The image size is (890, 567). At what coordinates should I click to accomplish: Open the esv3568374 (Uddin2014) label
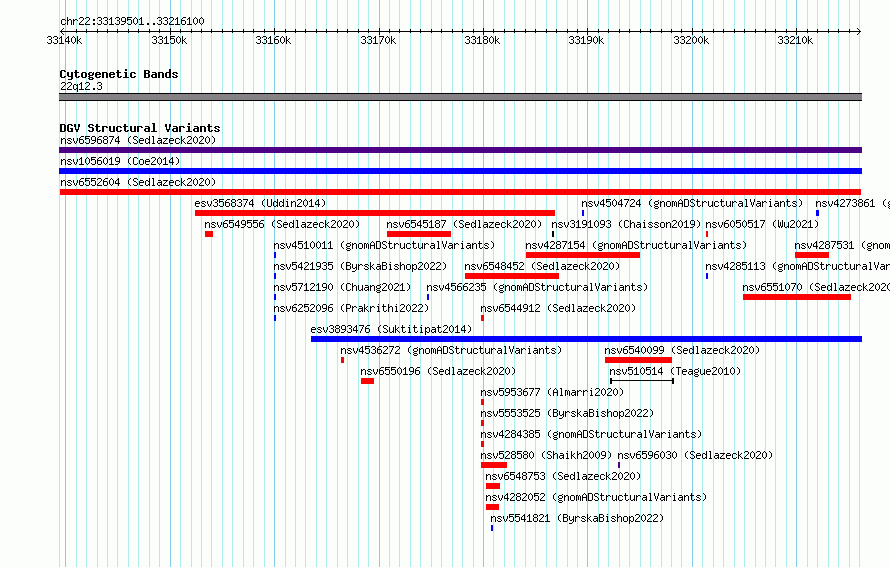point(260,203)
